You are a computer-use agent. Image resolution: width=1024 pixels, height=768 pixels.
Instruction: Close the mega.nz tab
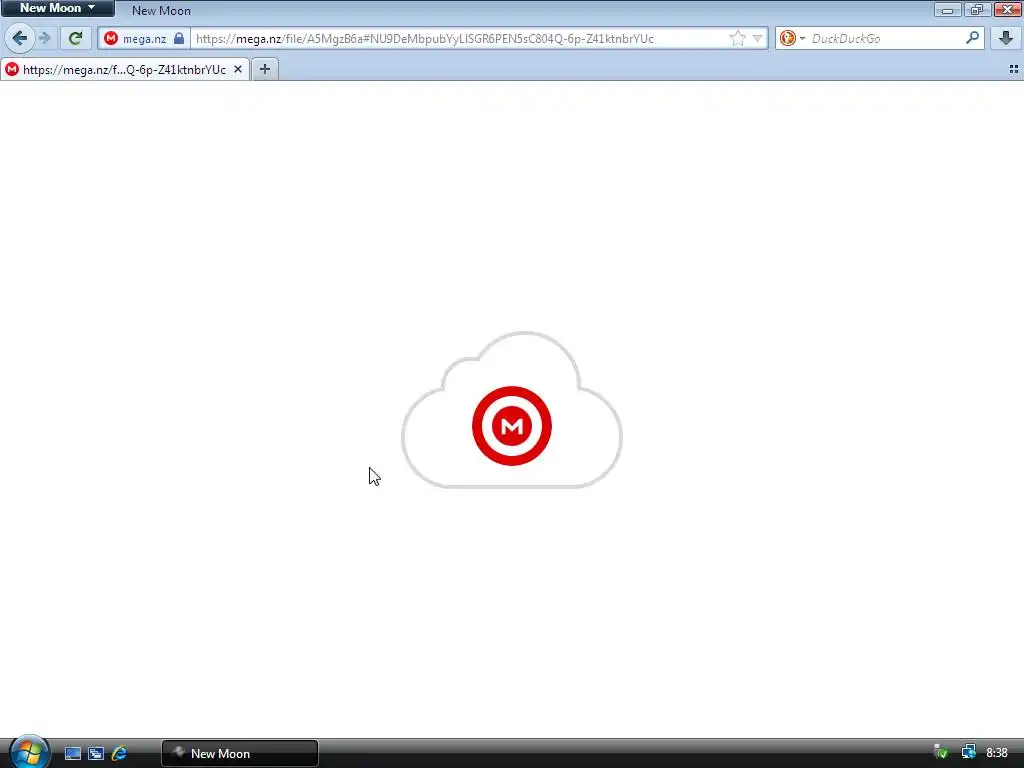point(238,69)
